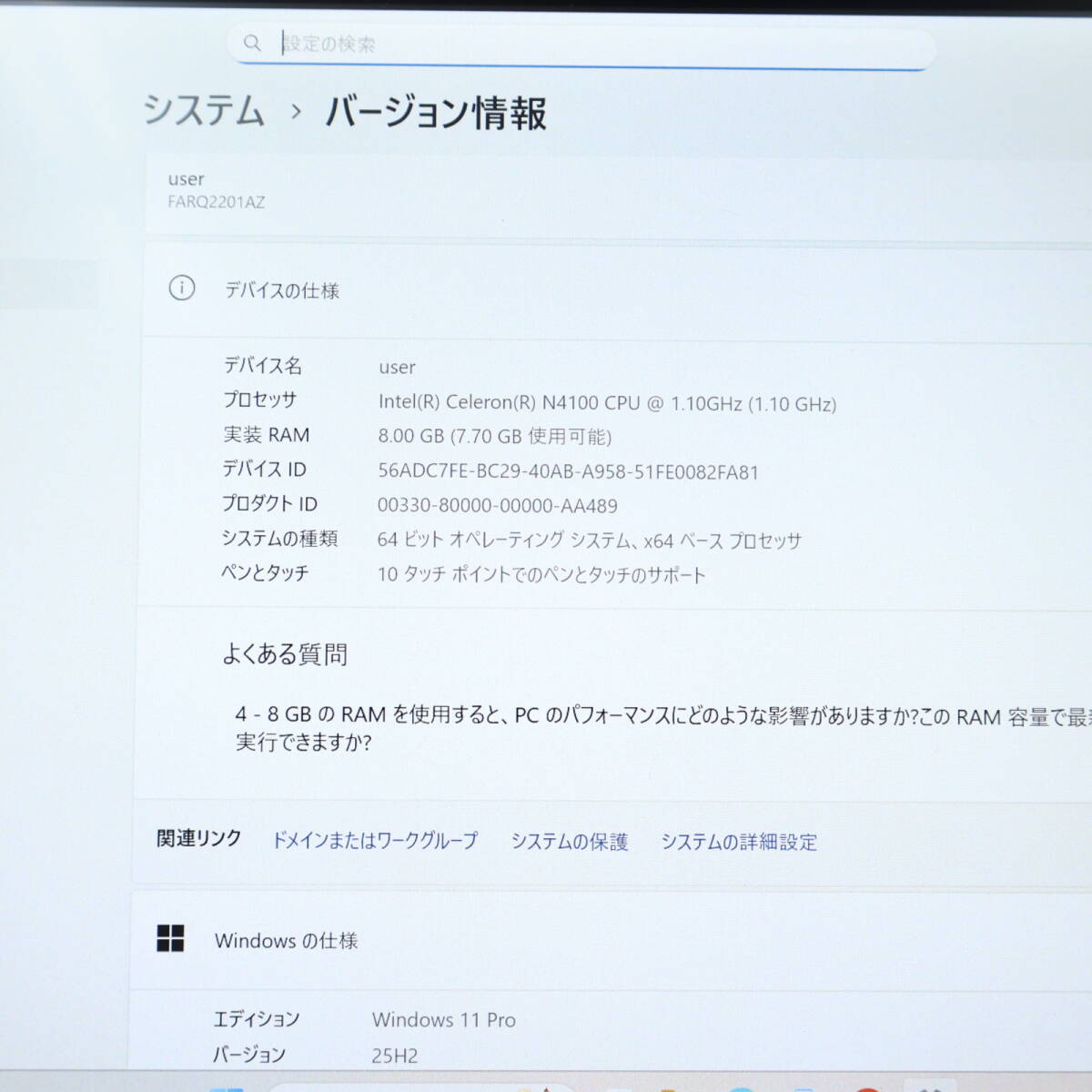Select the 25H2 version value

(394, 1056)
